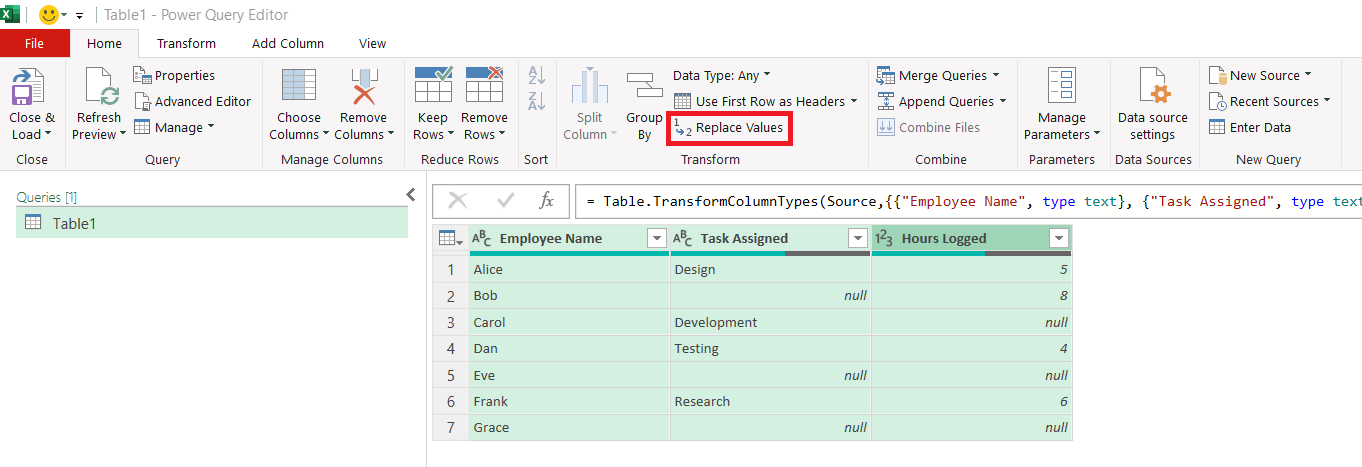
Task: Click the Group By icon
Action: [644, 88]
